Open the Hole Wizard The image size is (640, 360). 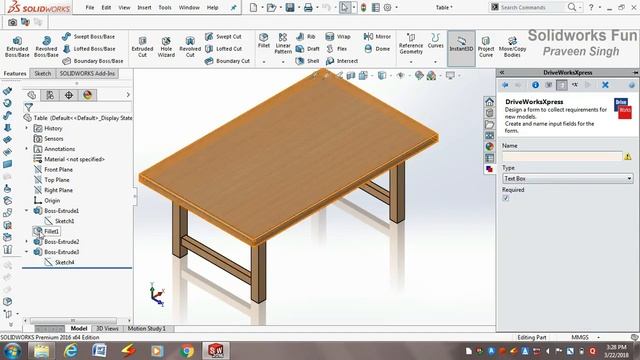pos(166,47)
